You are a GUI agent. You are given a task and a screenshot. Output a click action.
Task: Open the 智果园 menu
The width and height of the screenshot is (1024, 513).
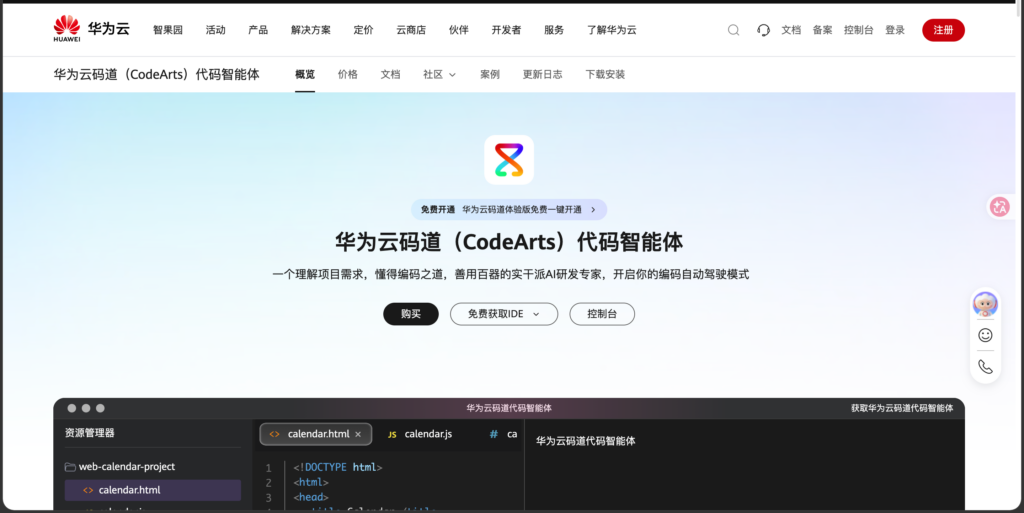point(168,30)
